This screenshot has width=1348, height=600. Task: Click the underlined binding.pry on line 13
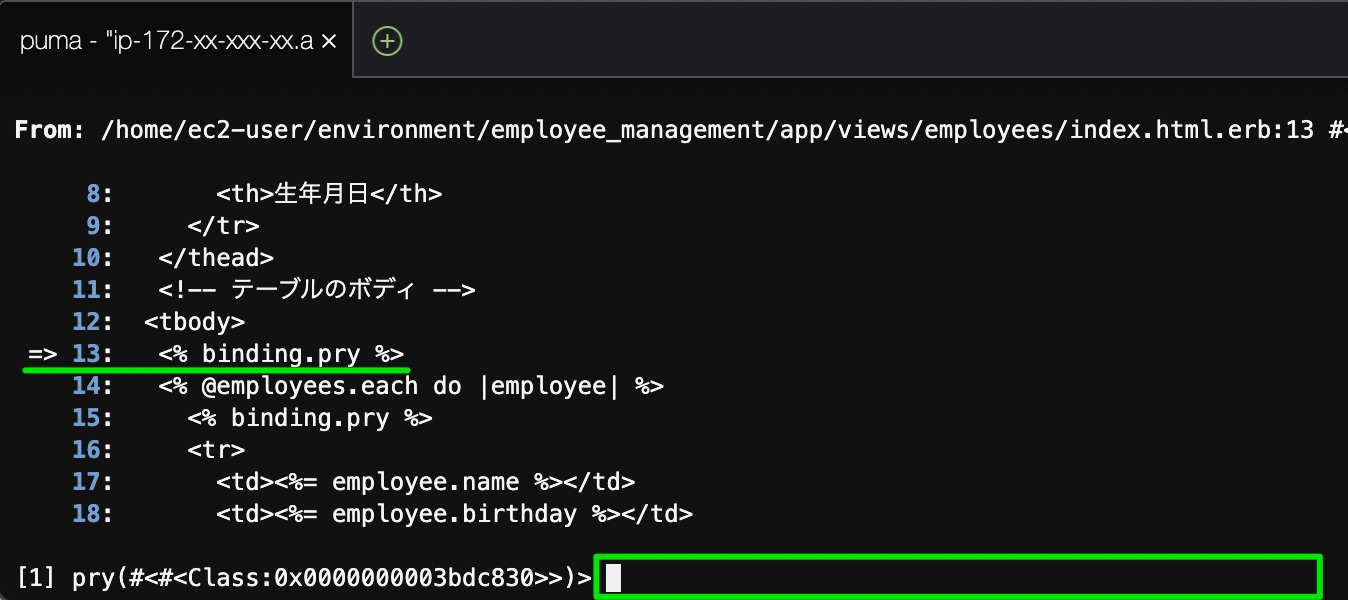(281, 354)
